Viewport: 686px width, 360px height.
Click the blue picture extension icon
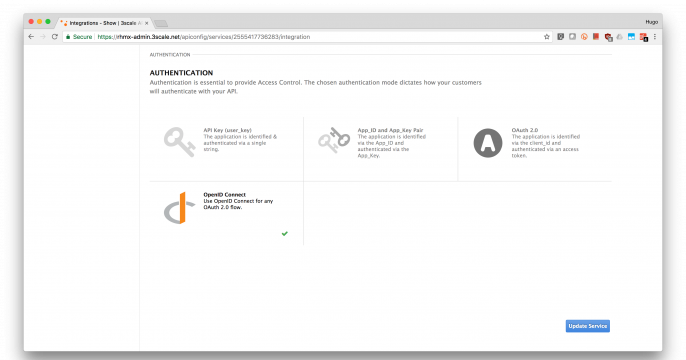pyautogui.click(x=631, y=37)
